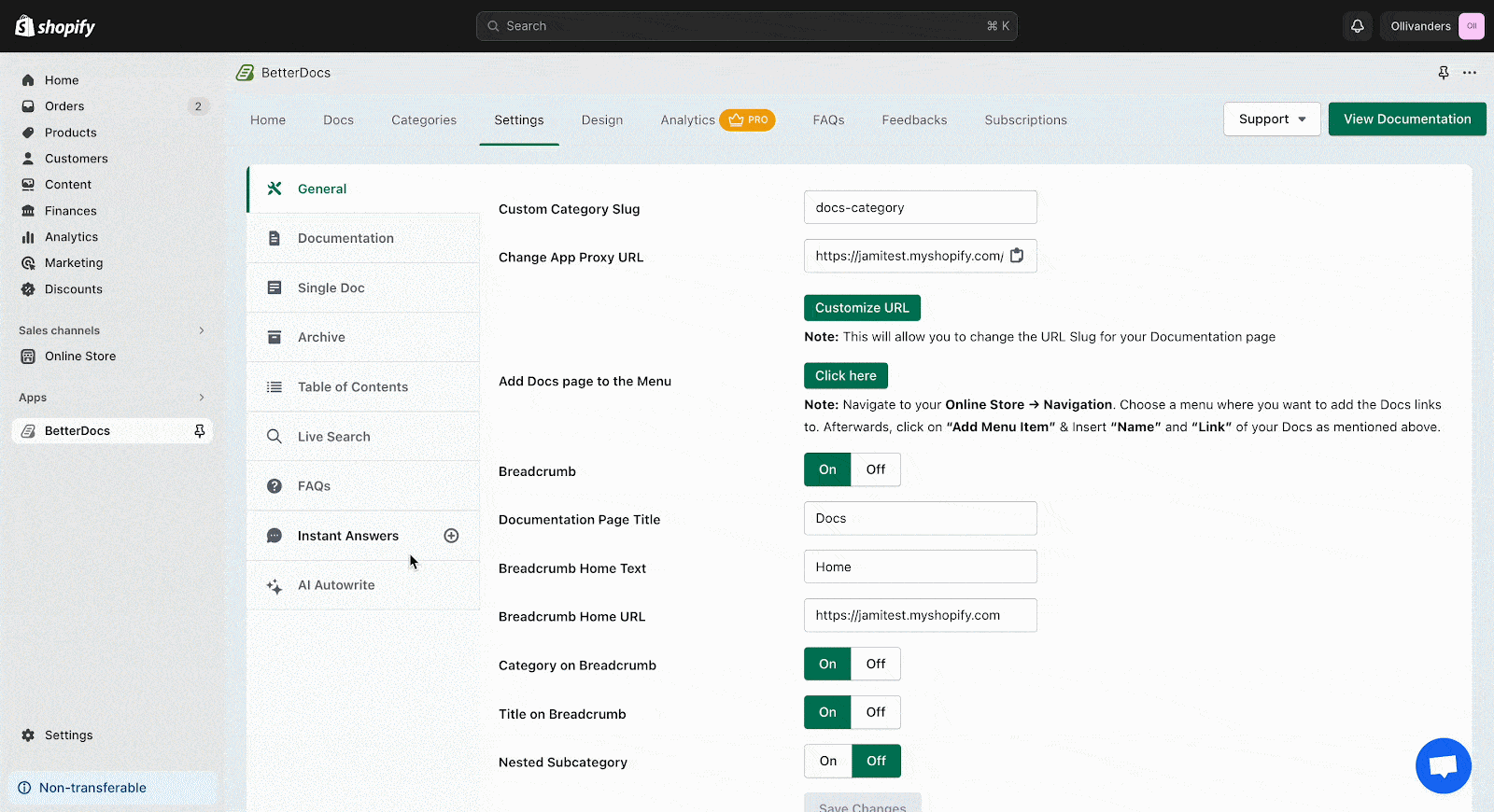Click the Customers person icon
The height and width of the screenshot is (812, 1494).
click(x=28, y=159)
